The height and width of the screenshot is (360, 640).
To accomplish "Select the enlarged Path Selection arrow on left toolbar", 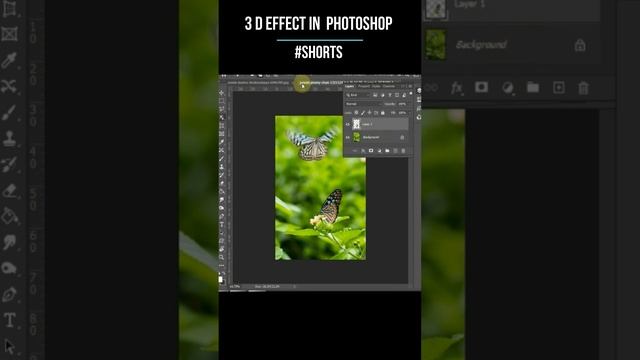I will pos(9,346).
